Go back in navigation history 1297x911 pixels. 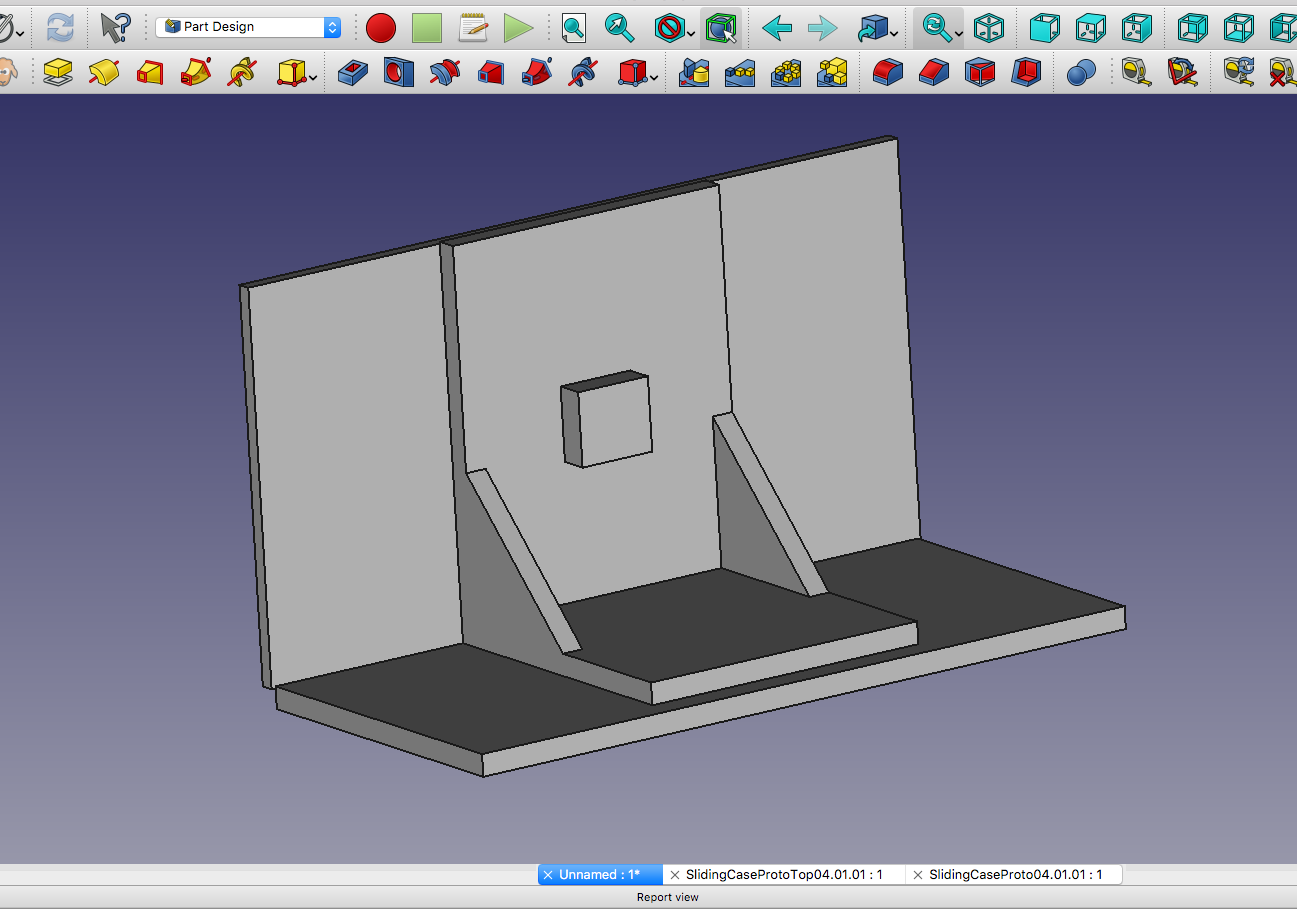pyautogui.click(x=777, y=28)
